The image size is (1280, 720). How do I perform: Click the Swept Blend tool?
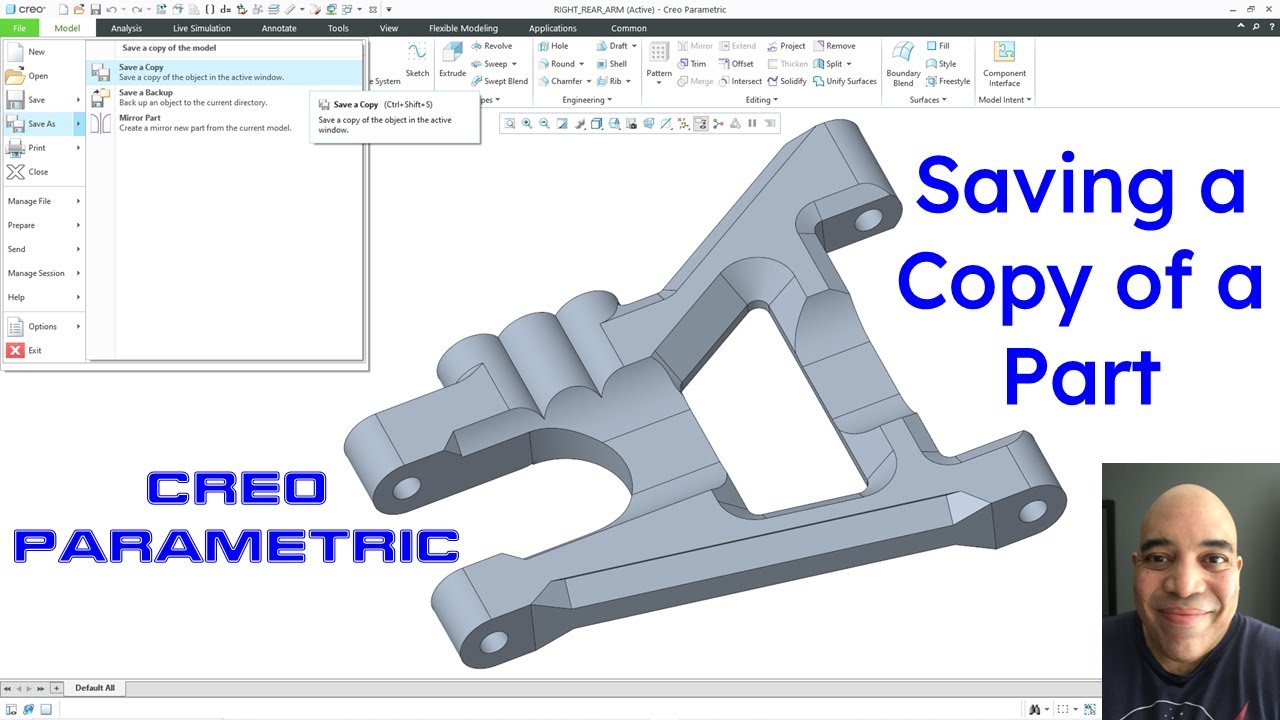tap(499, 82)
